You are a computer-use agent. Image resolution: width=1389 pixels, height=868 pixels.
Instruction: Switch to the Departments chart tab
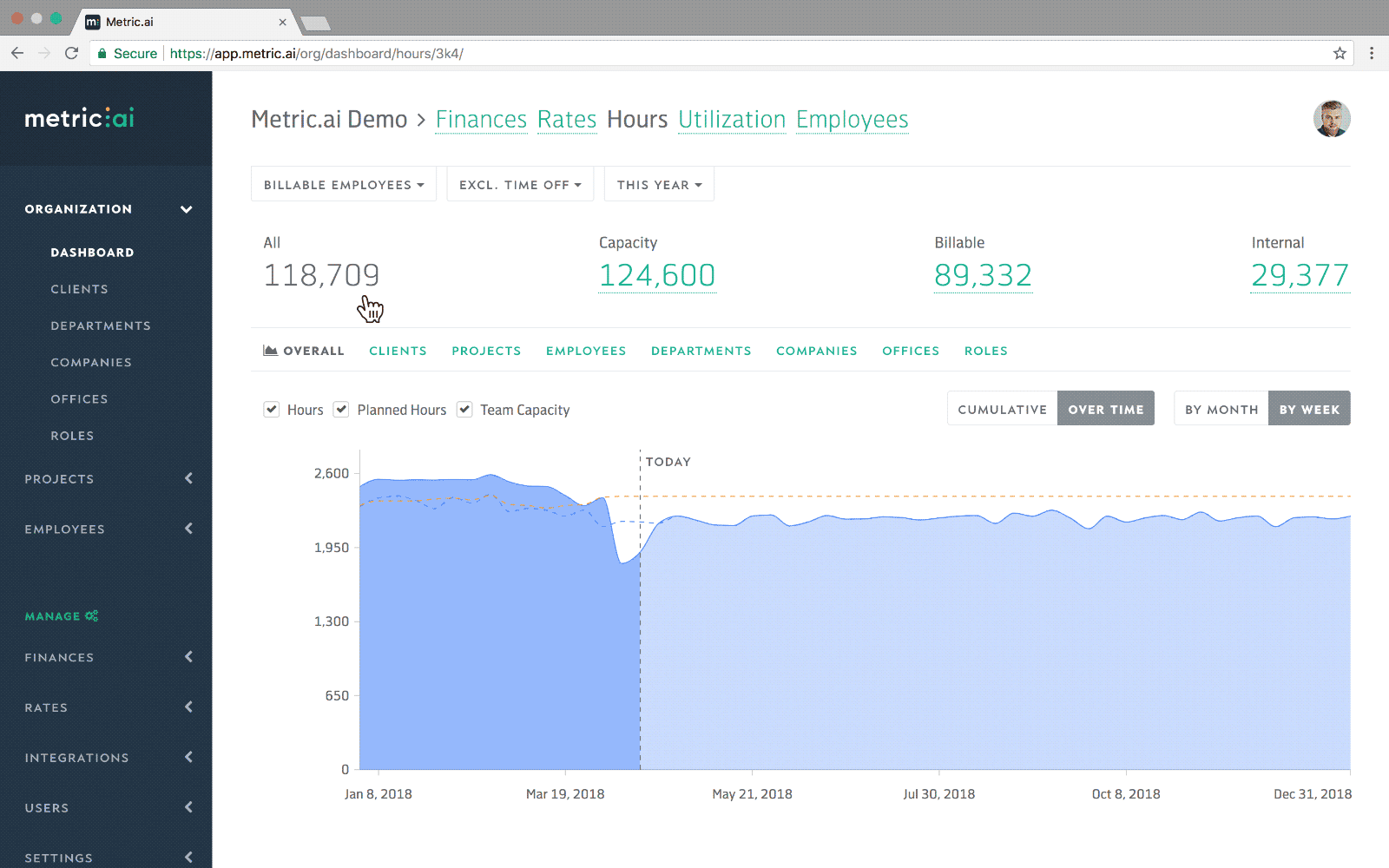(701, 351)
